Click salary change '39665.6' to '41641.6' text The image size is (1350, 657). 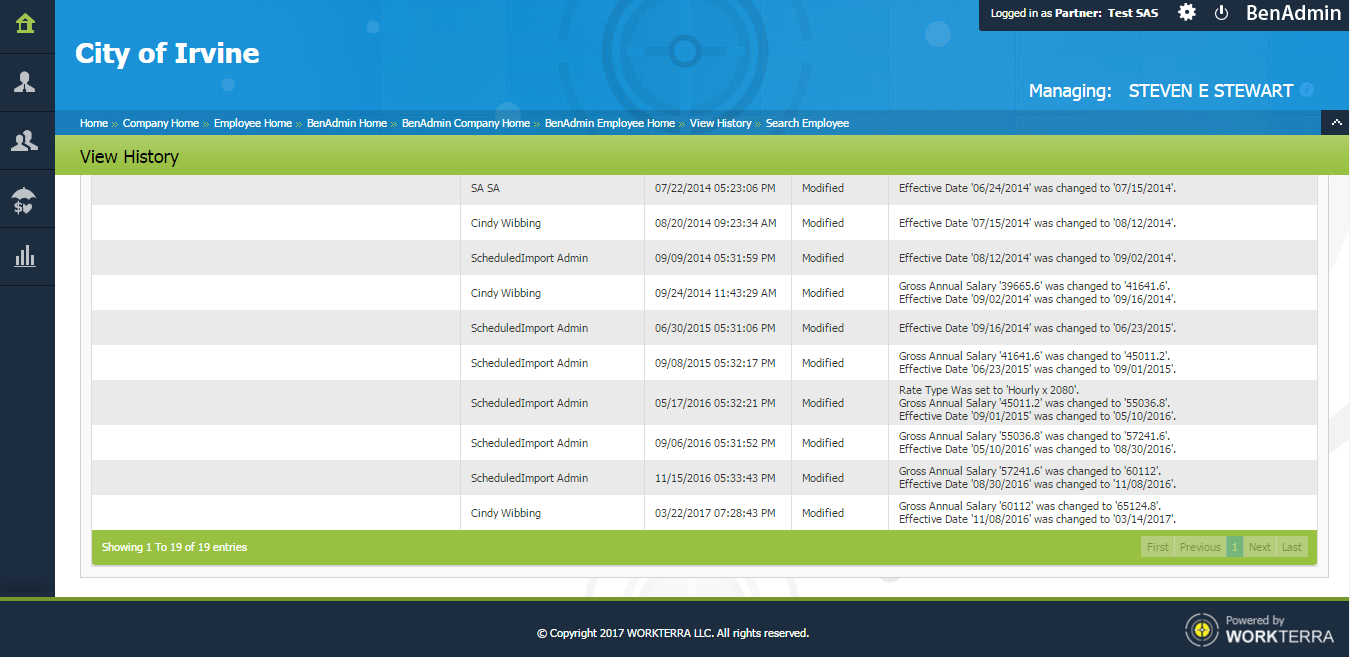coord(1034,286)
